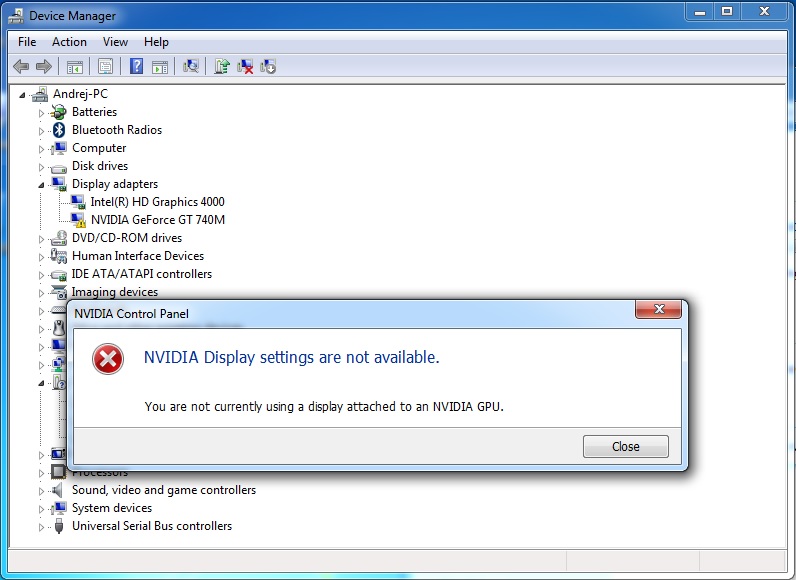Open the Action menu

click(69, 42)
